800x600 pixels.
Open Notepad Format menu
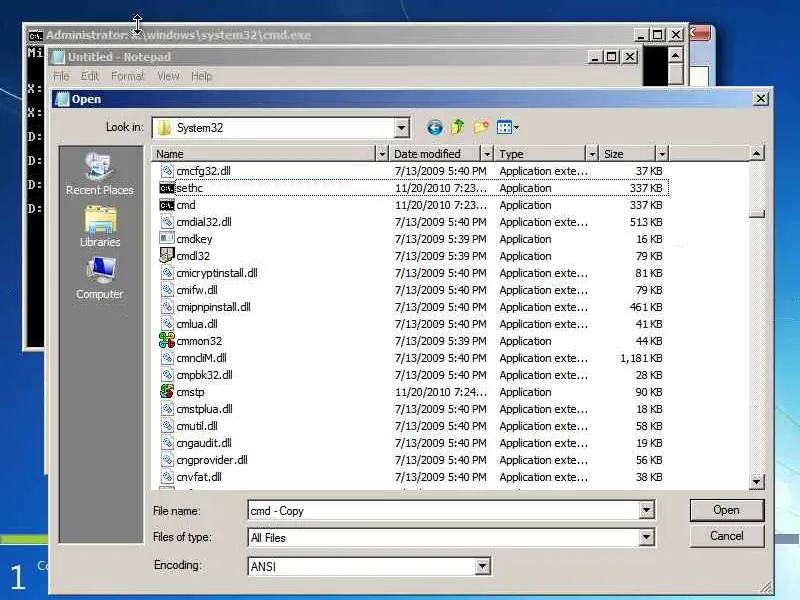(128, 76)
